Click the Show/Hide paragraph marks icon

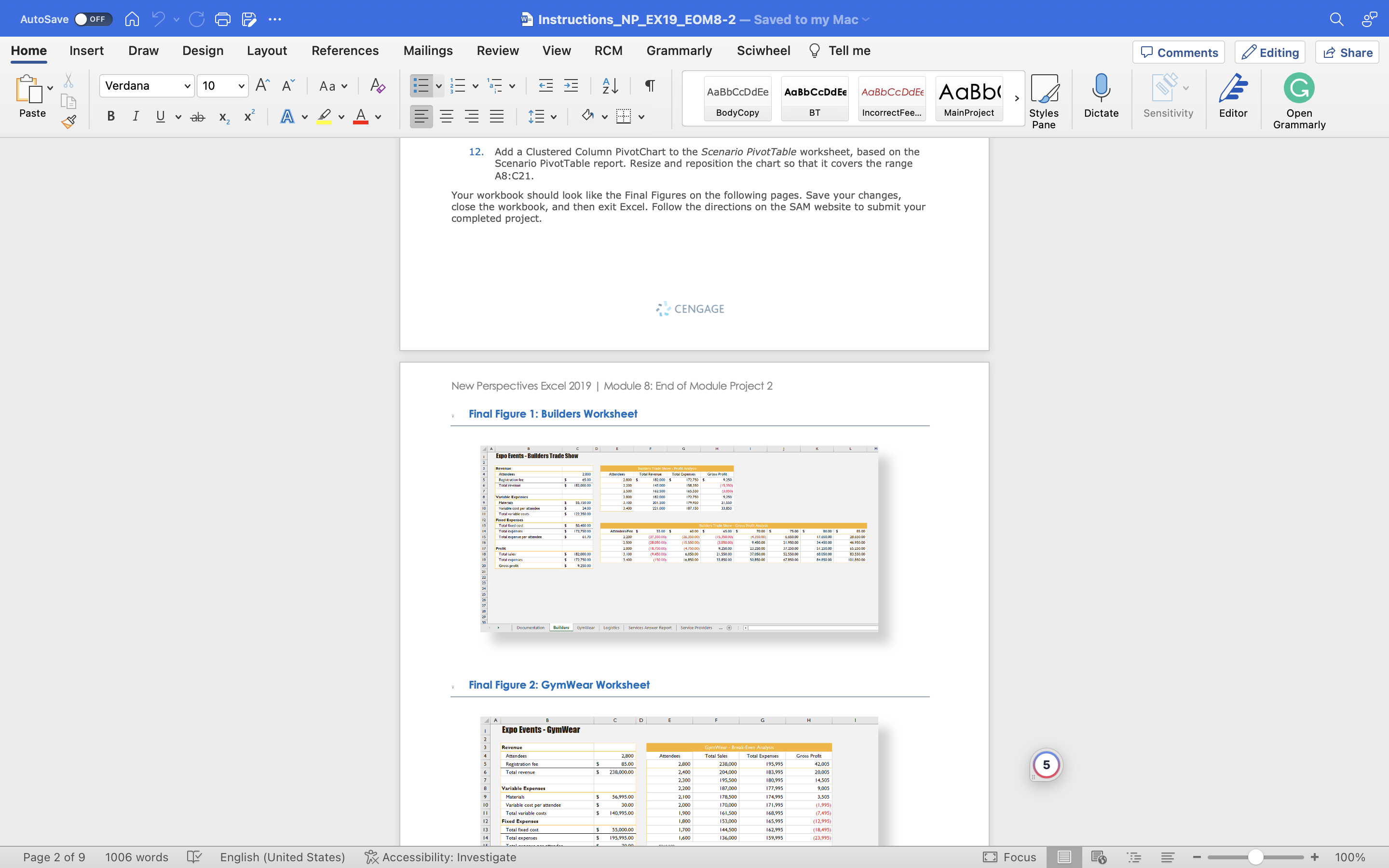649,86
